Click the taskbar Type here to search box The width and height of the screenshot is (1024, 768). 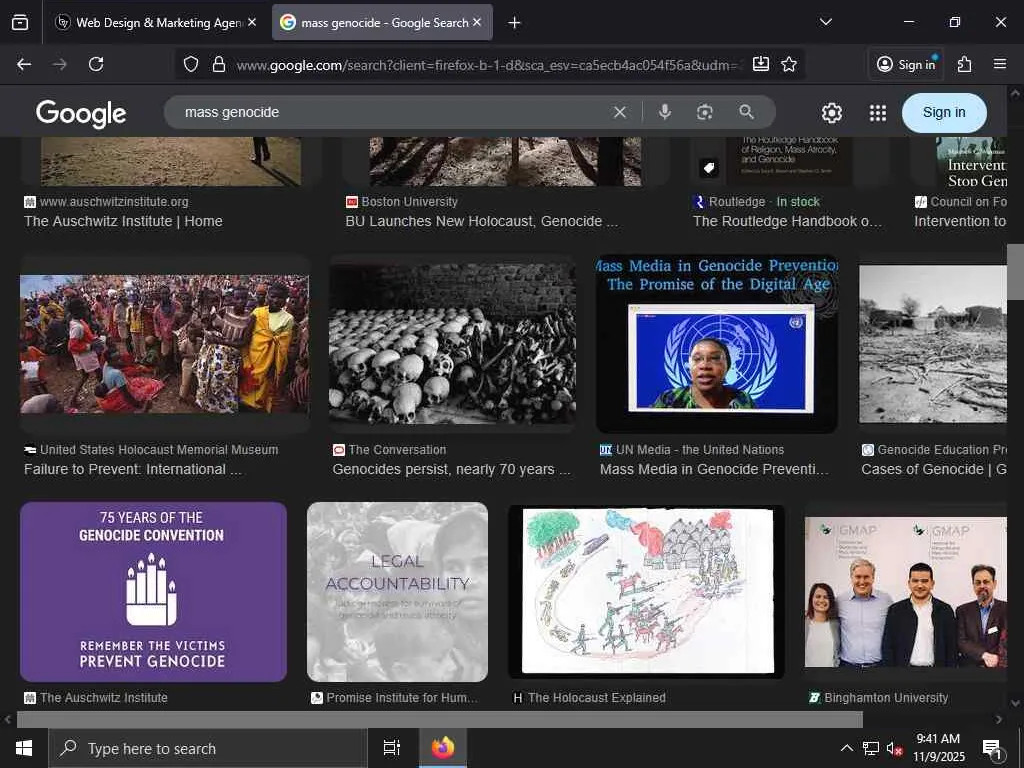tap(208, 748)
